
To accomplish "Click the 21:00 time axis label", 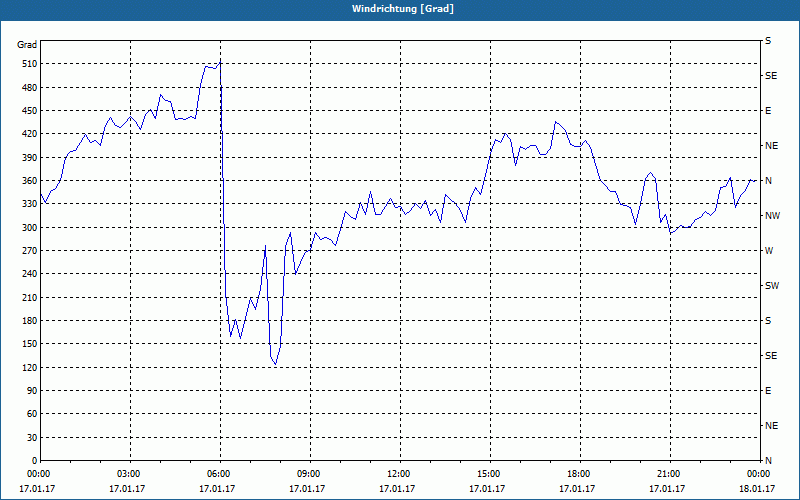I will pyautogui.click(x=668, y=473).
